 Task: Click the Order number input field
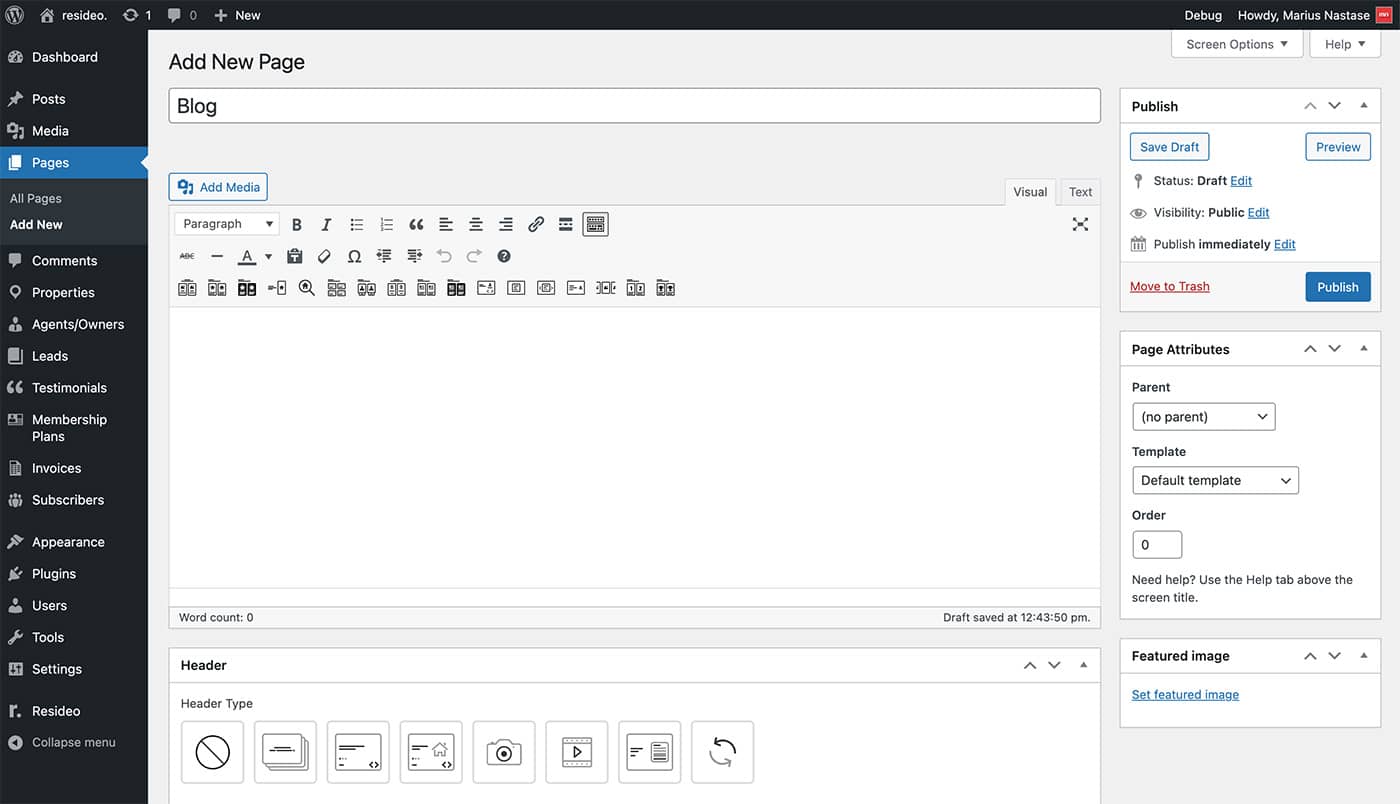(x=1157, y=545)
